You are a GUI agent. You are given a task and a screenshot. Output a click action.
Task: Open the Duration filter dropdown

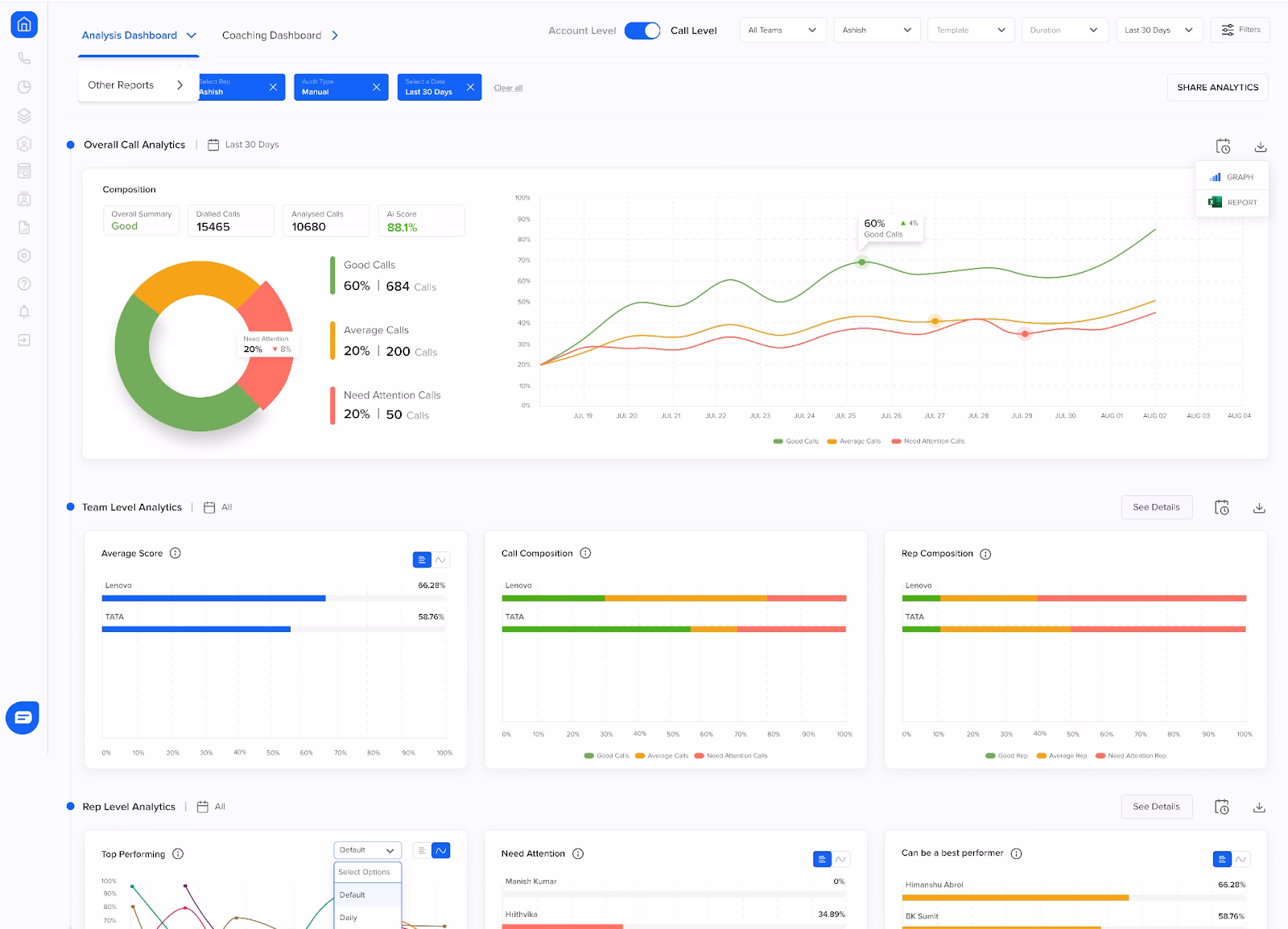coord(1064,30)
